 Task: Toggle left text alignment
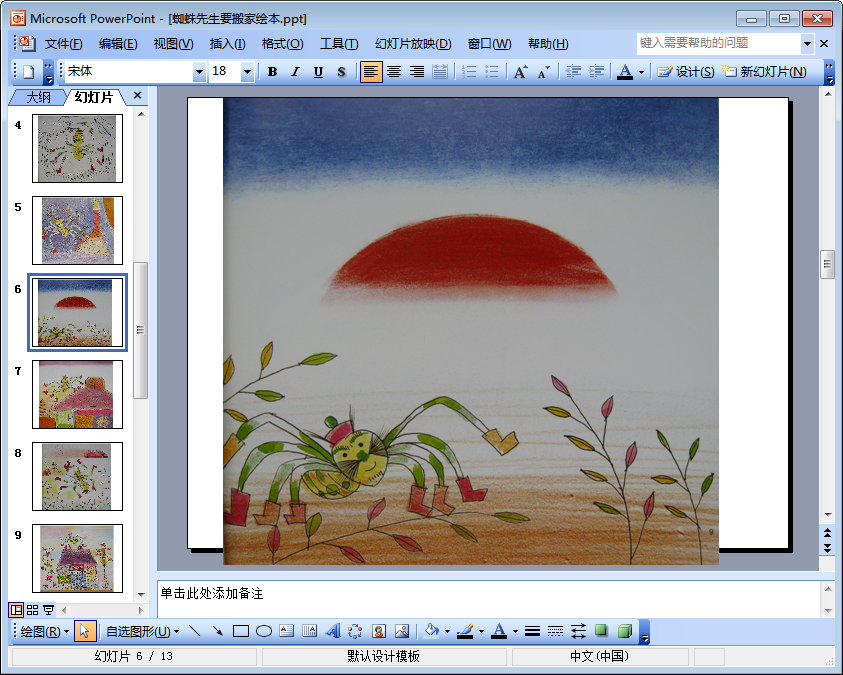[x=371, y=71]
